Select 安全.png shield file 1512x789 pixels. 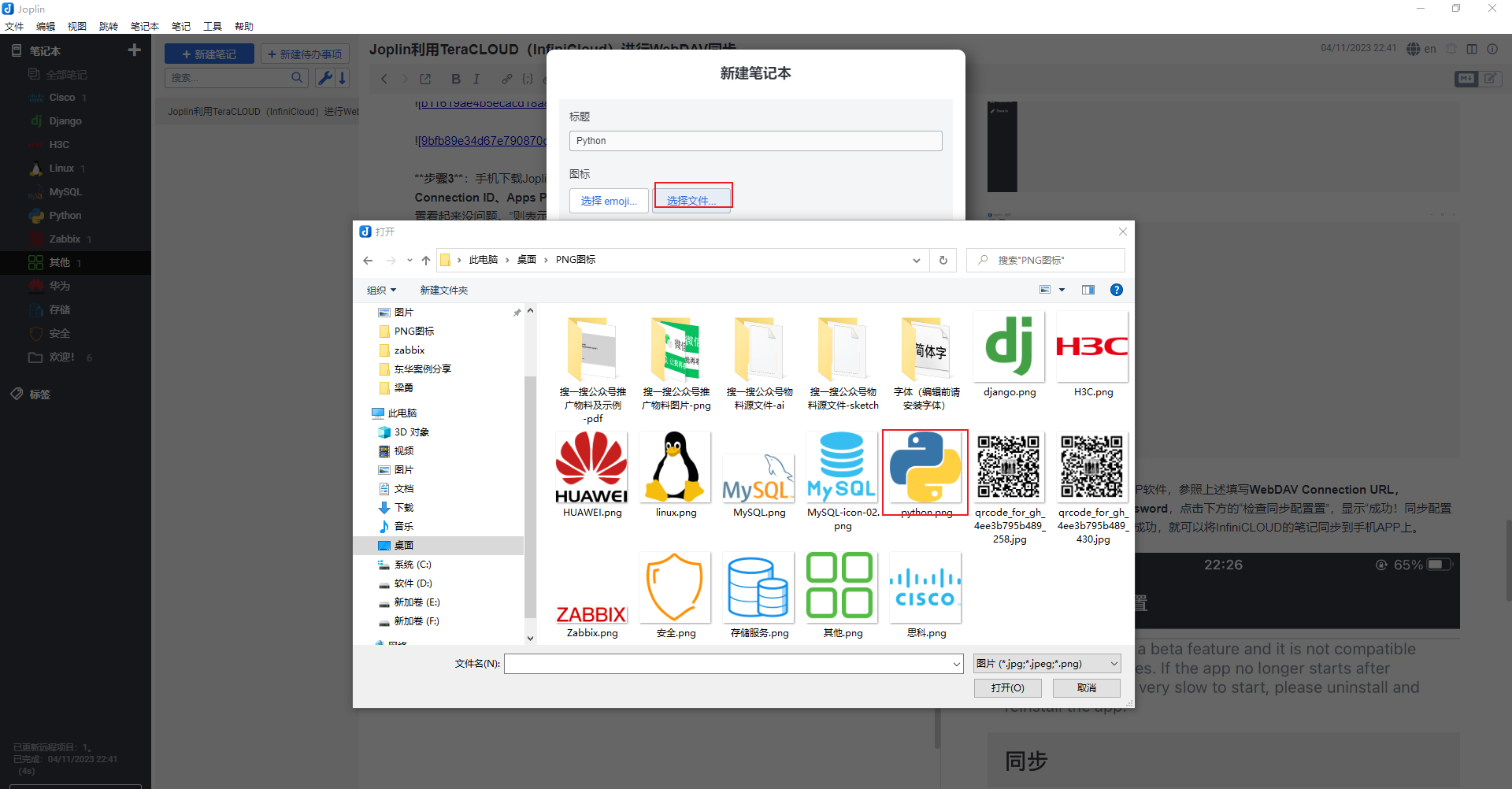tap(675, 588)
